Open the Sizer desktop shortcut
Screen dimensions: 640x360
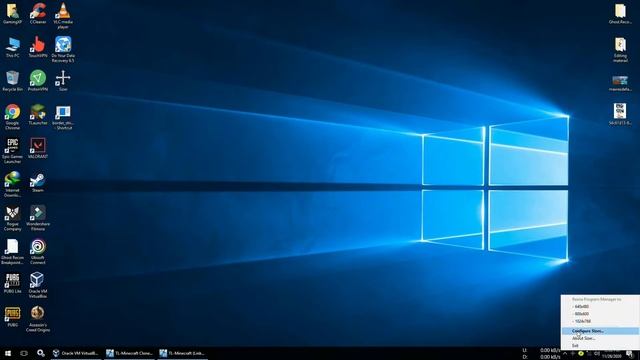point(63,80)
